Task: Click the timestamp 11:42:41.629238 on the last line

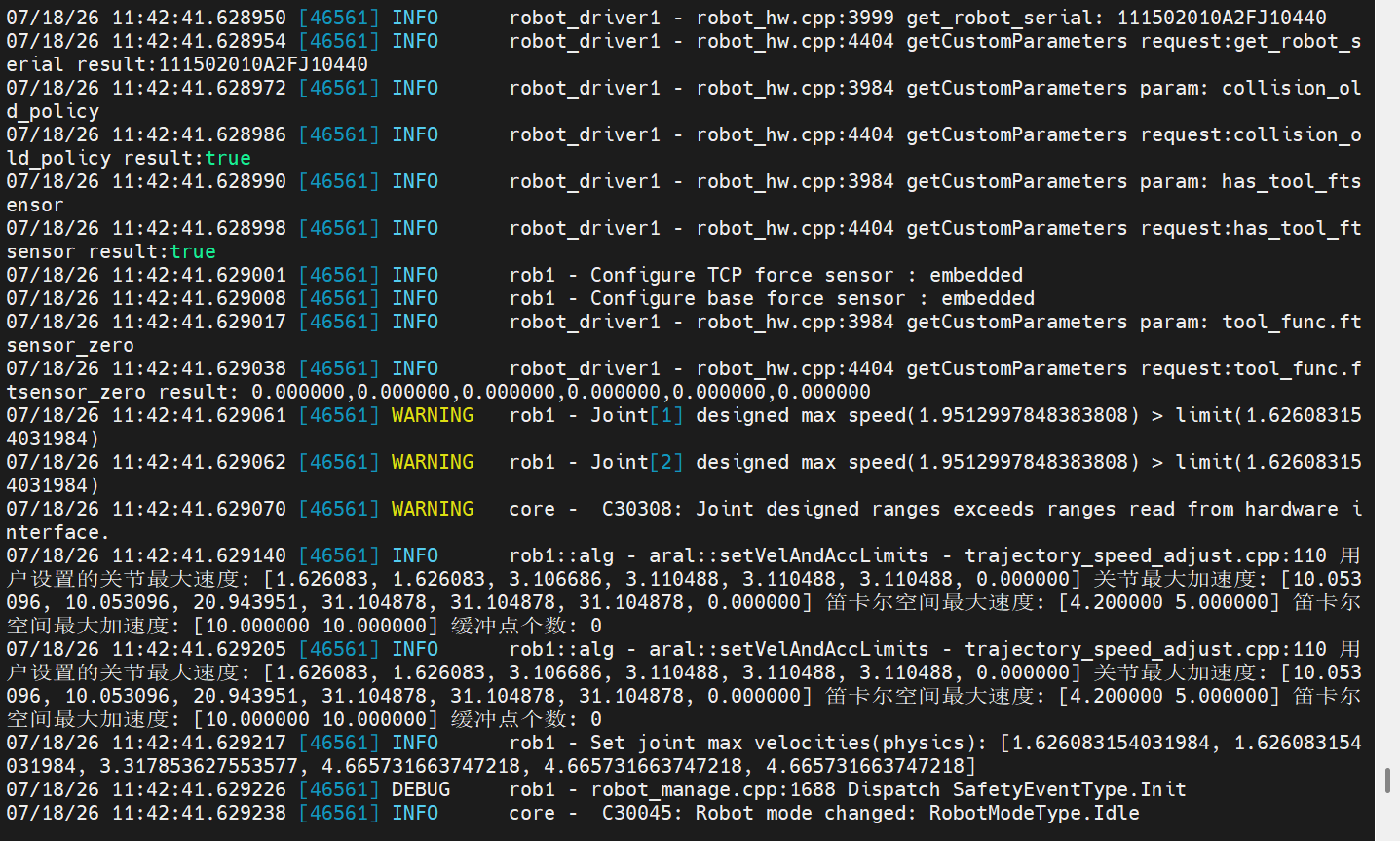Action: (199, 813)
